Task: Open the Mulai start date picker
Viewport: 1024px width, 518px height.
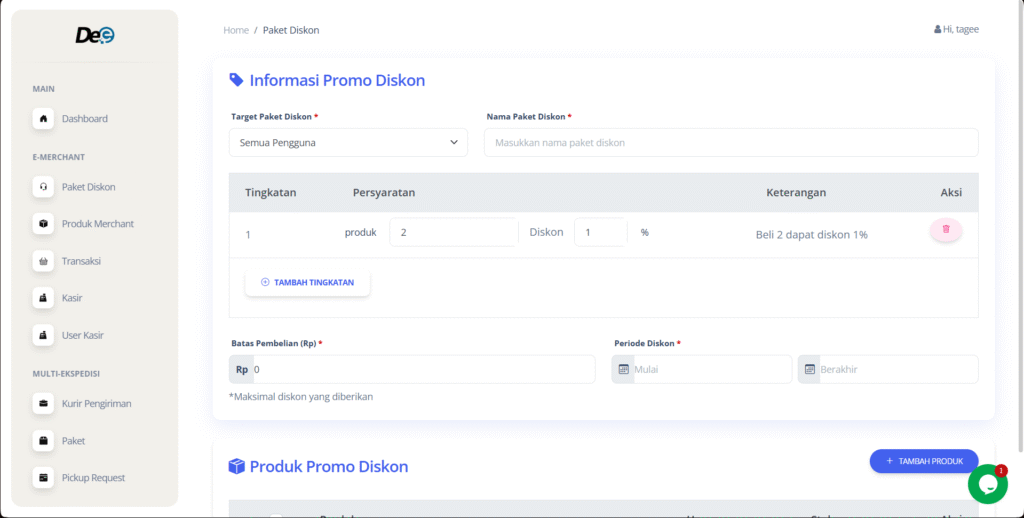Action: tap(712, 369)
